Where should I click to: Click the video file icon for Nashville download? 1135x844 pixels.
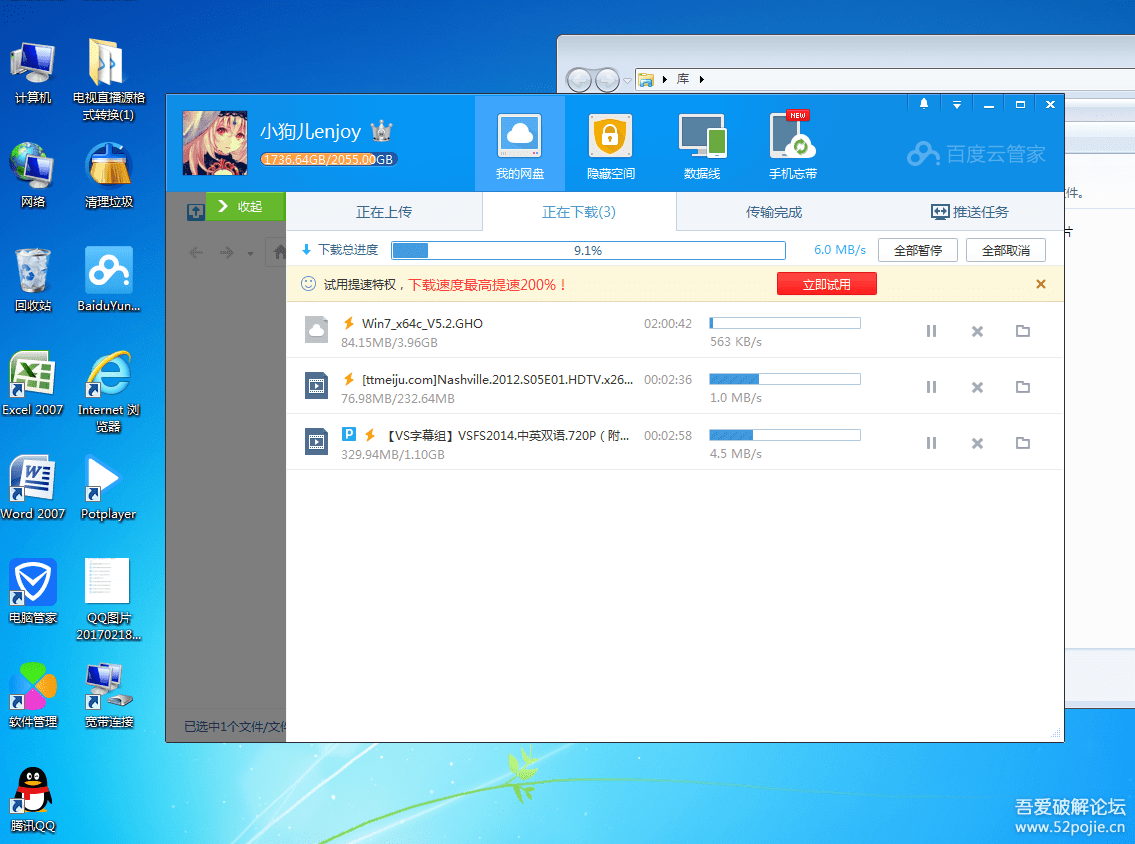coord(316,385)
